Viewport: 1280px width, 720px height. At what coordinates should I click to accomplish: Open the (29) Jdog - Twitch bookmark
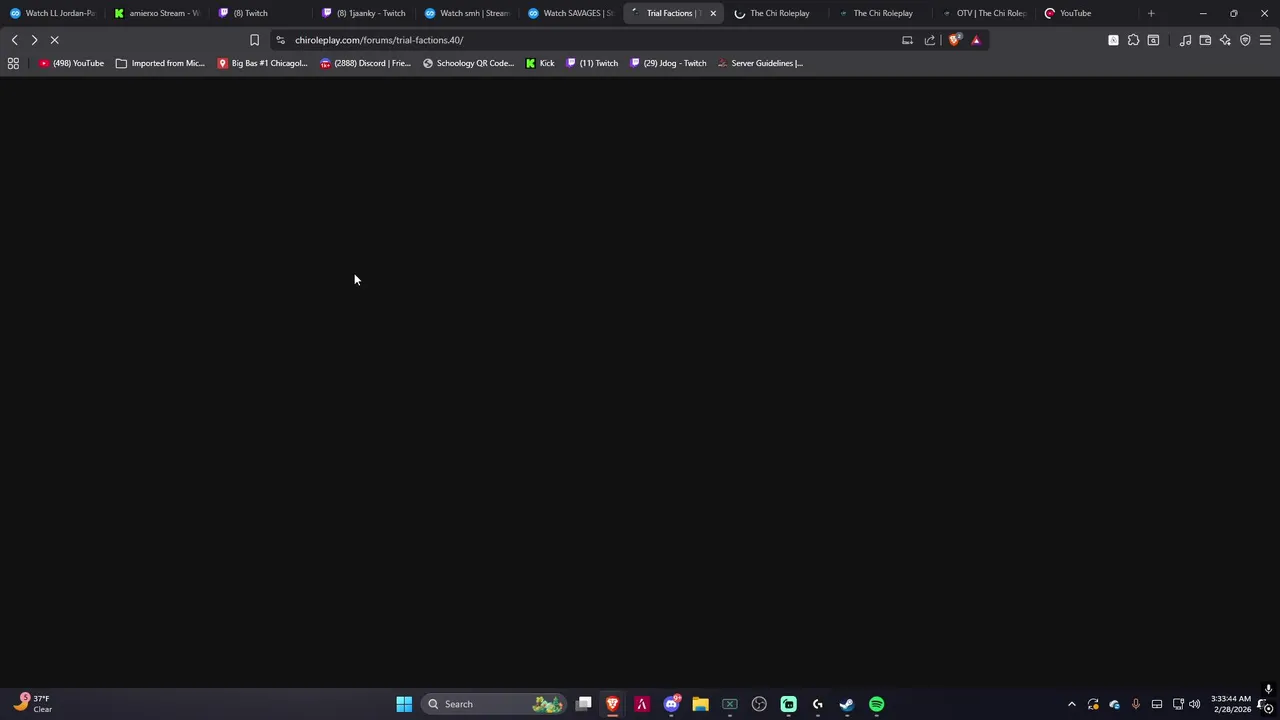click(x=668, y=63)
